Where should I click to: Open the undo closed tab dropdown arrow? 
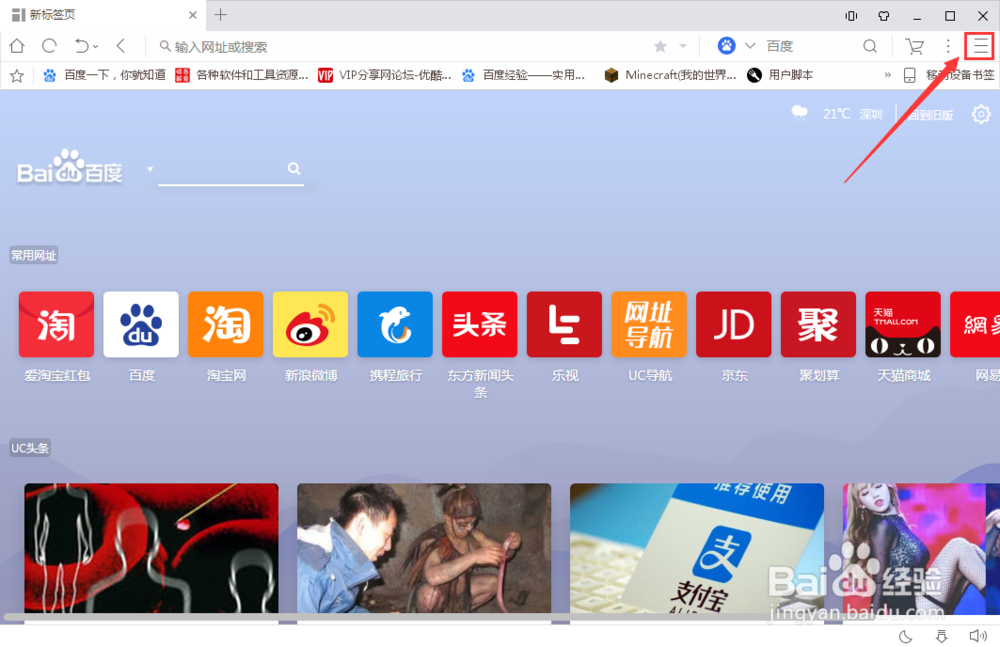click(96, 47)
